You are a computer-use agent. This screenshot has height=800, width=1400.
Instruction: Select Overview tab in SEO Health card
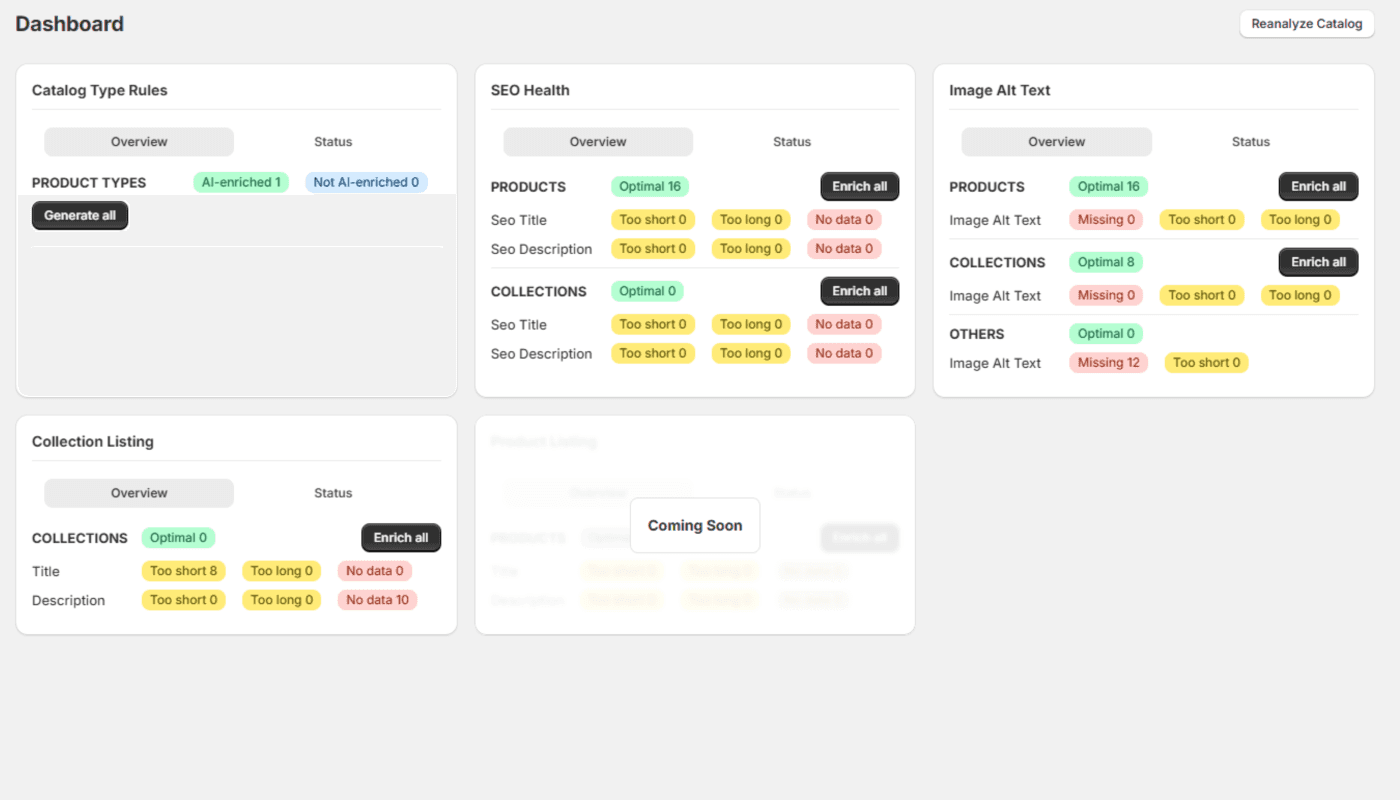coord(598,142)
